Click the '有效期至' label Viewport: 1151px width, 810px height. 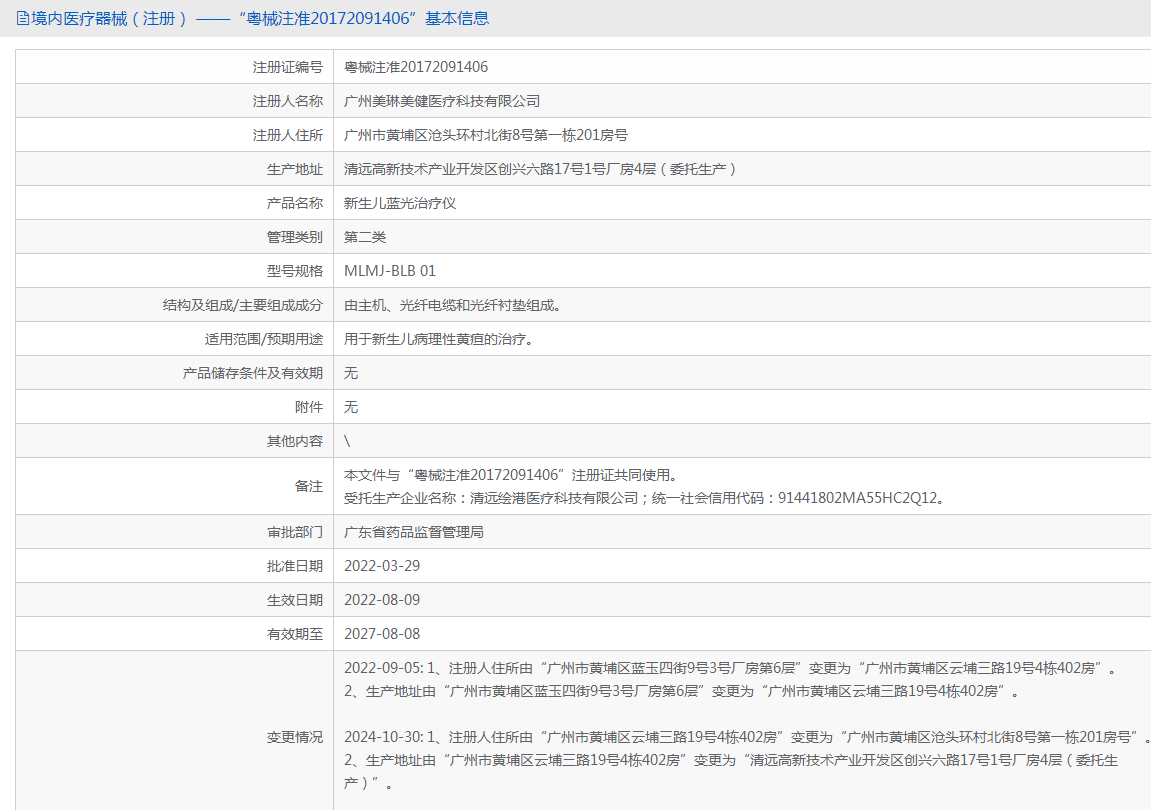tap(294, 634)
